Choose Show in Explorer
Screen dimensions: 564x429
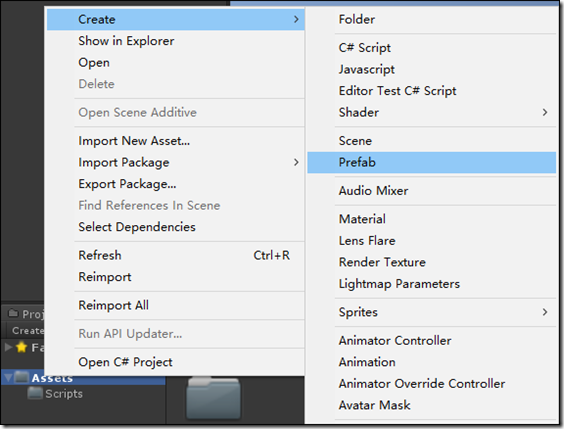pos(176,41)
